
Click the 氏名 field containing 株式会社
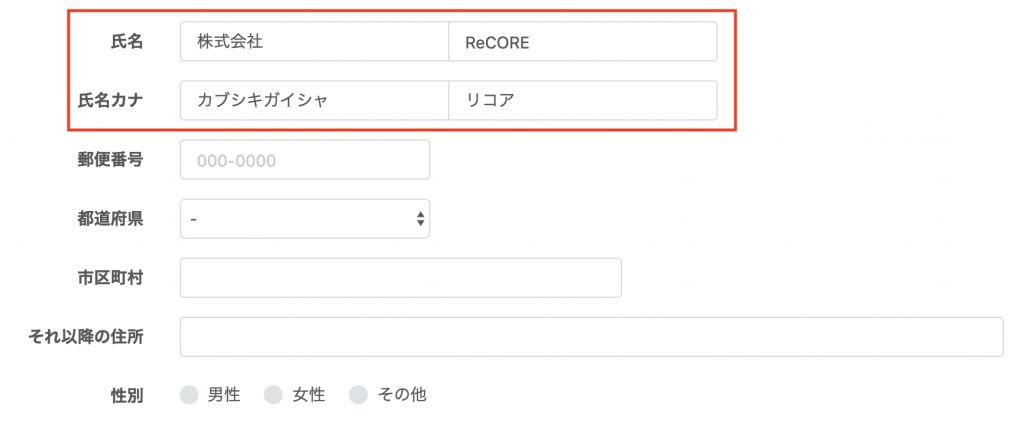(314, 42)
